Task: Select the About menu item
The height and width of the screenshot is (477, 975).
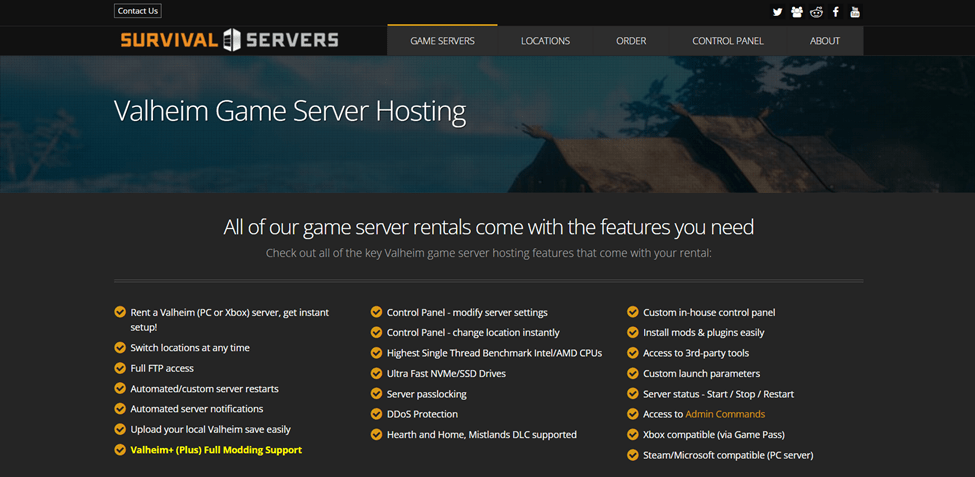Action: (824, 41)
